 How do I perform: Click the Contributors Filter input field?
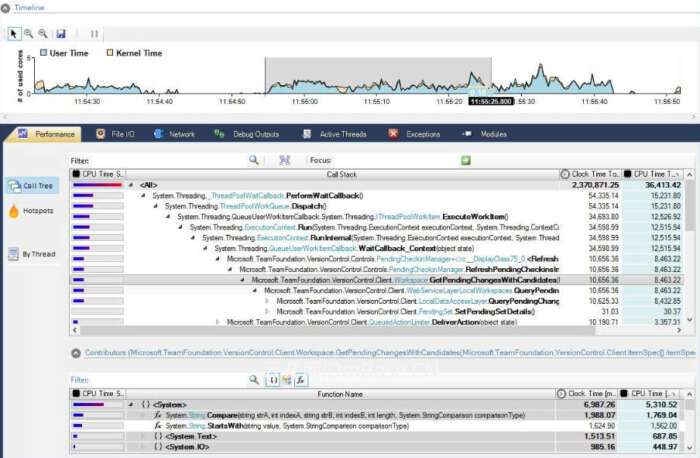click(x=169, y=380)
